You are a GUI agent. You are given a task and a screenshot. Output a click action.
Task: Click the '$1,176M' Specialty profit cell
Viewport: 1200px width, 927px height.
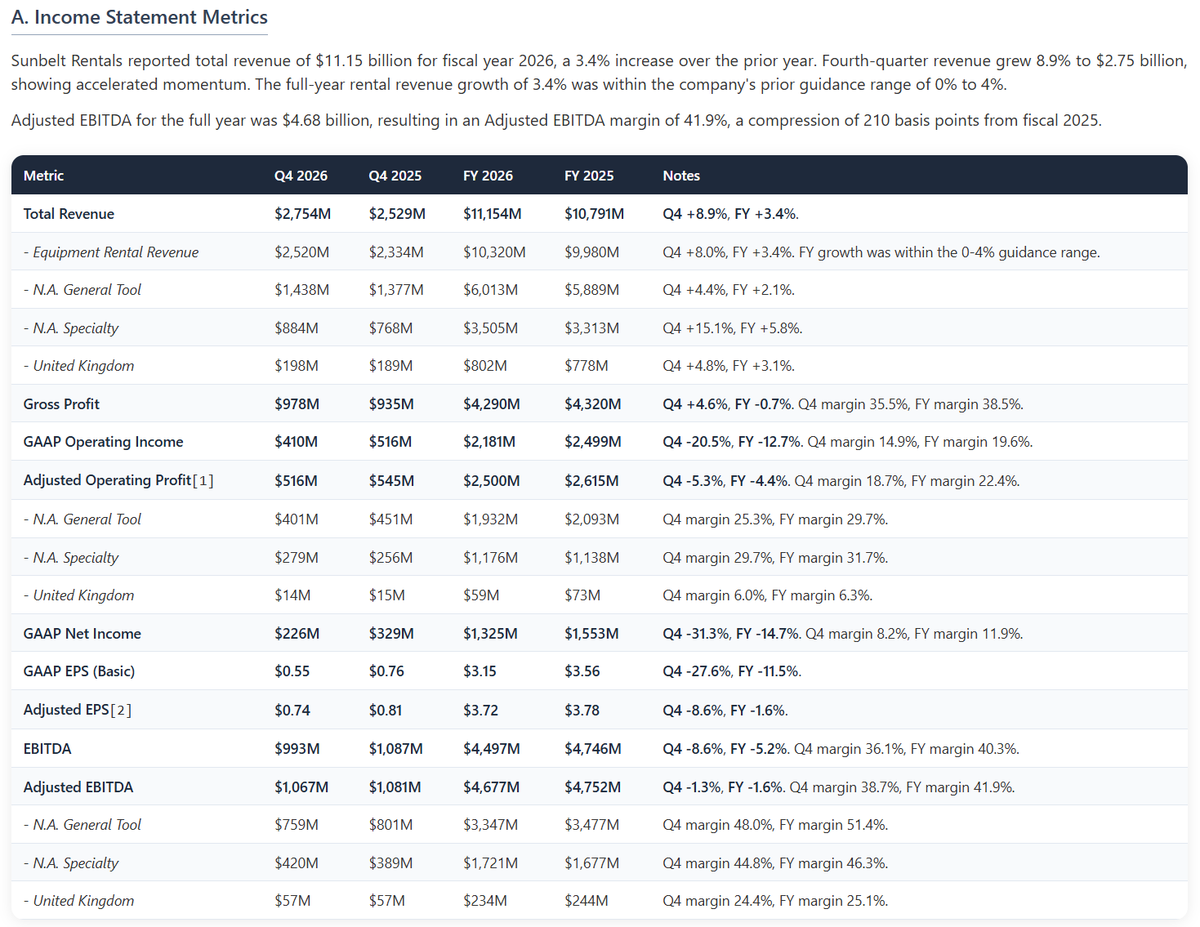coord(490,558)
